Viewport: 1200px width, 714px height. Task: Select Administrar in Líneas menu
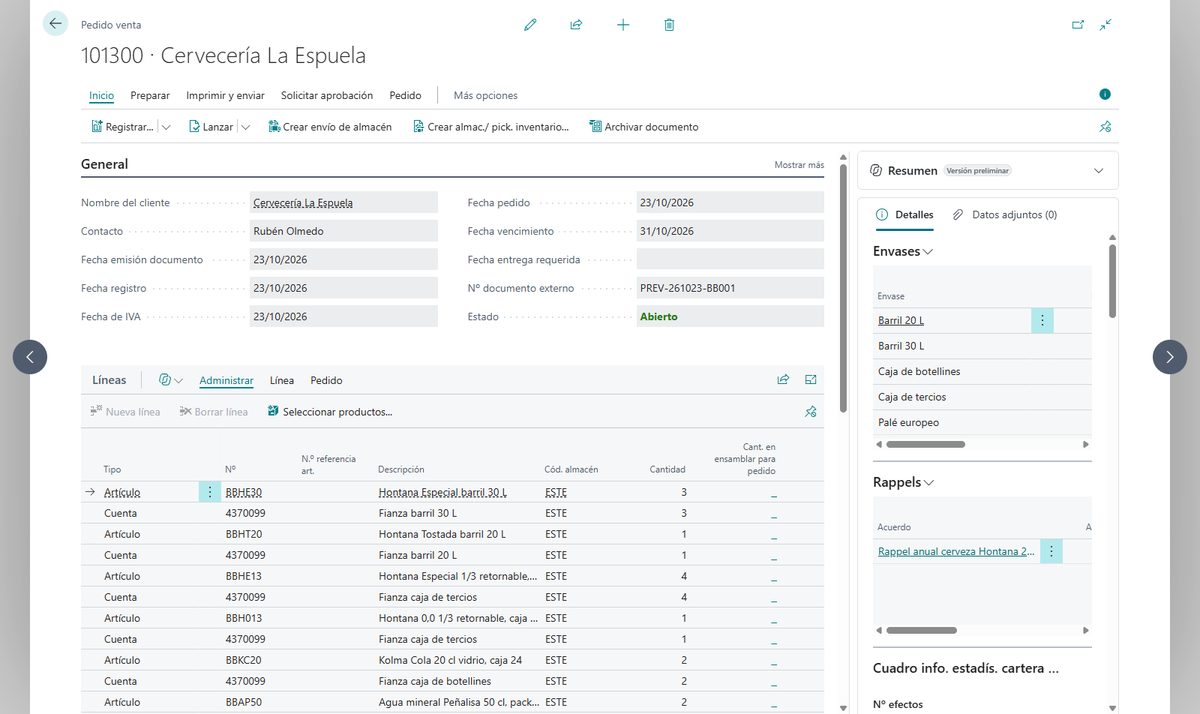tap(226, 380)
